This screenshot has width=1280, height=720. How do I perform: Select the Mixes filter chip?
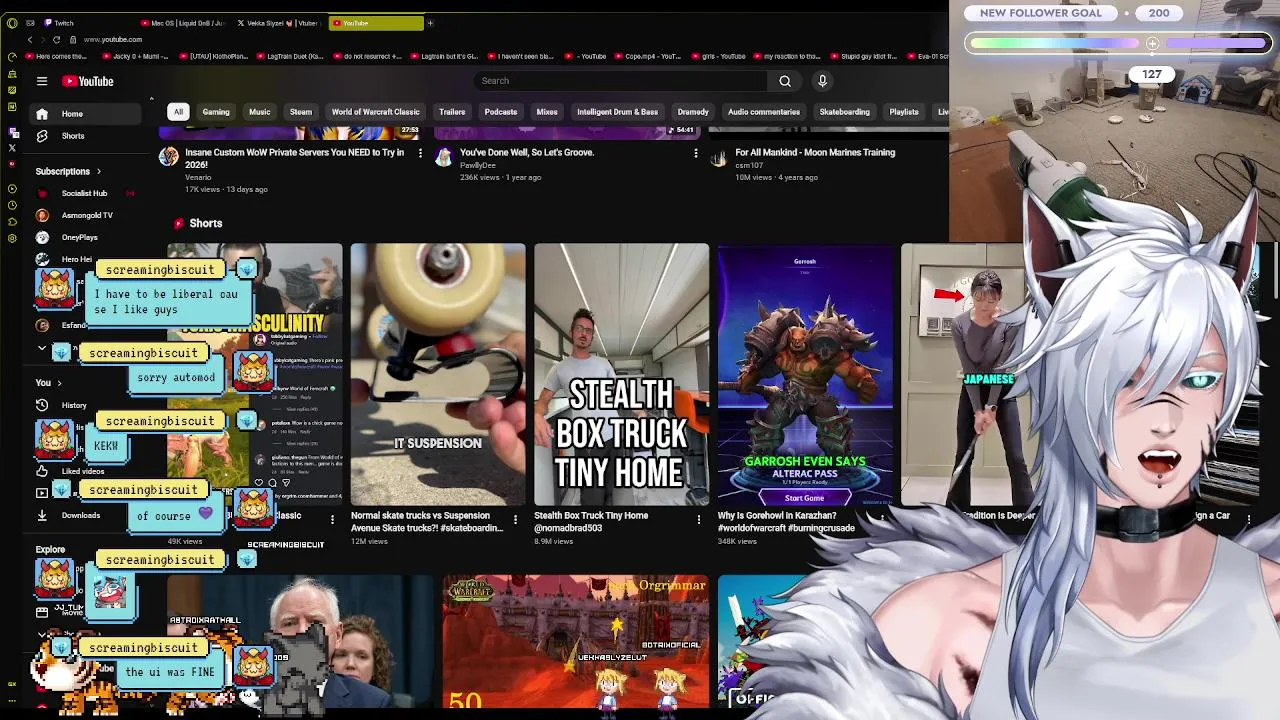[546, 112]
